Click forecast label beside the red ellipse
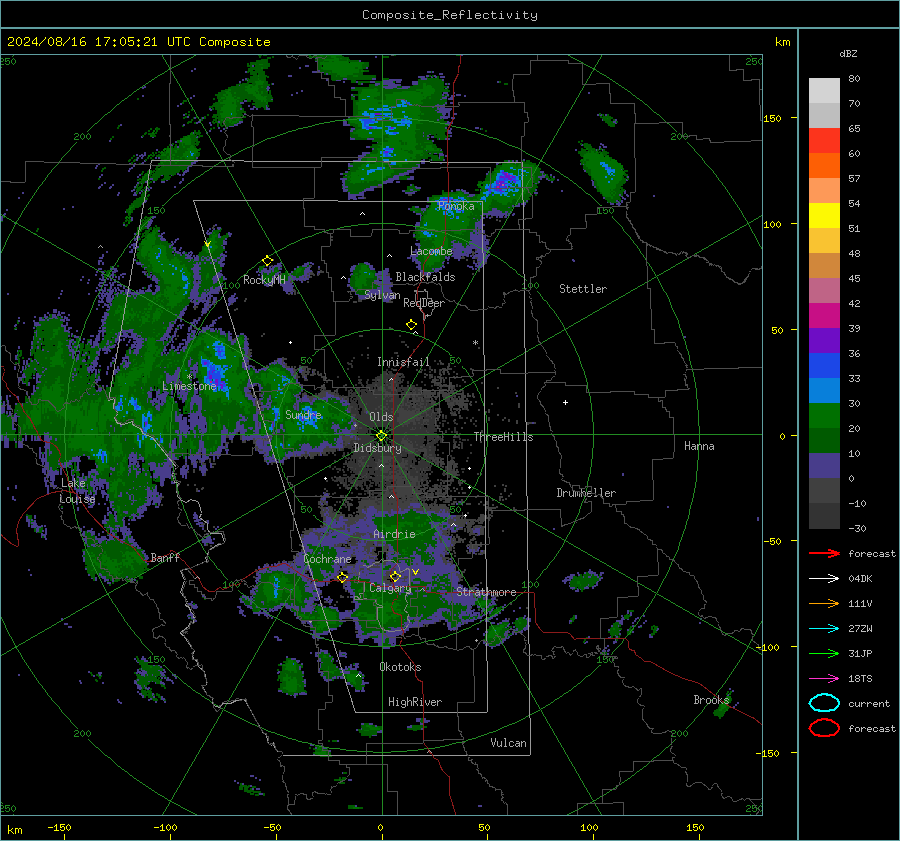 [872, 728]
